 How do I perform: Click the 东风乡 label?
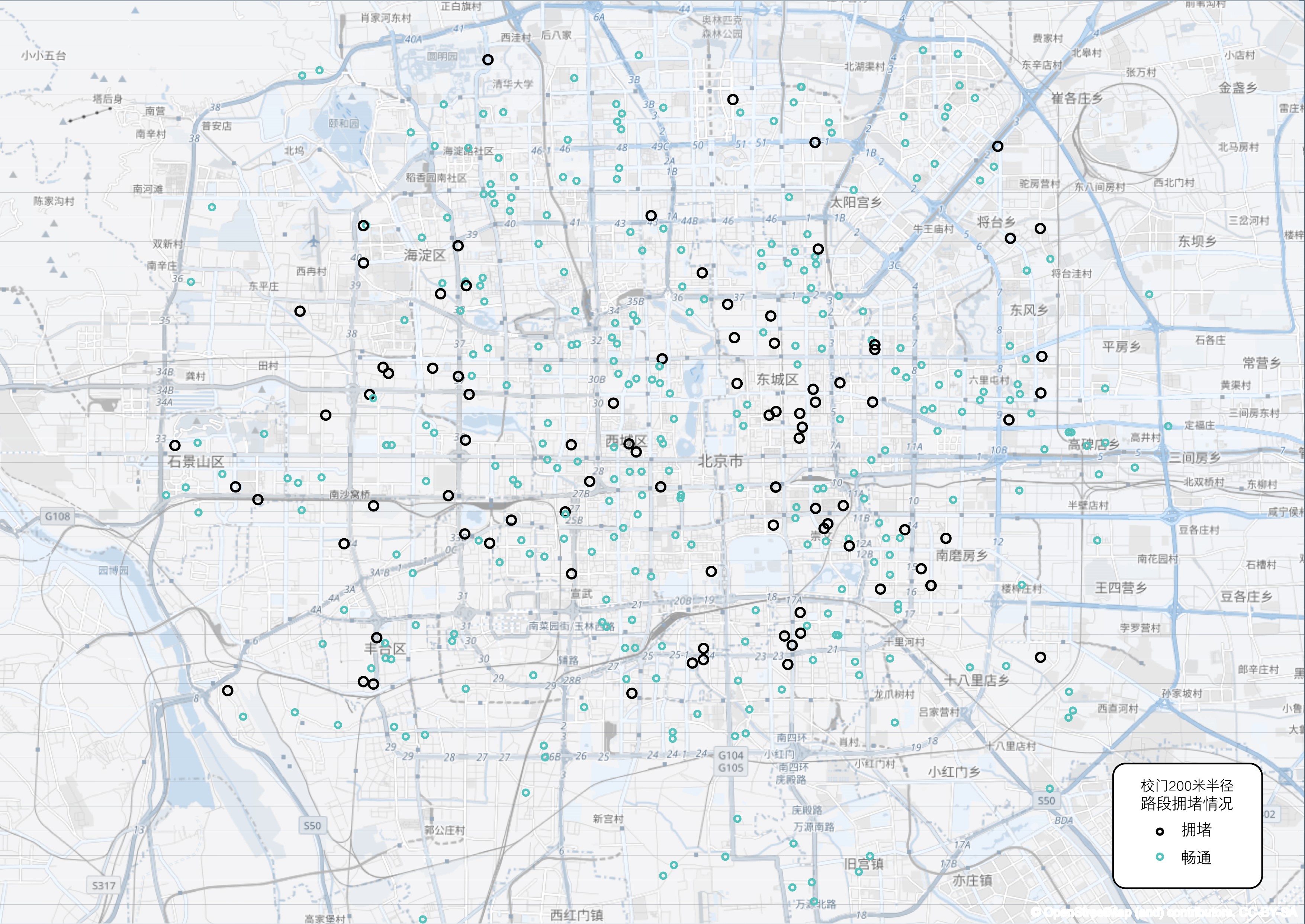pos(1029,310)
